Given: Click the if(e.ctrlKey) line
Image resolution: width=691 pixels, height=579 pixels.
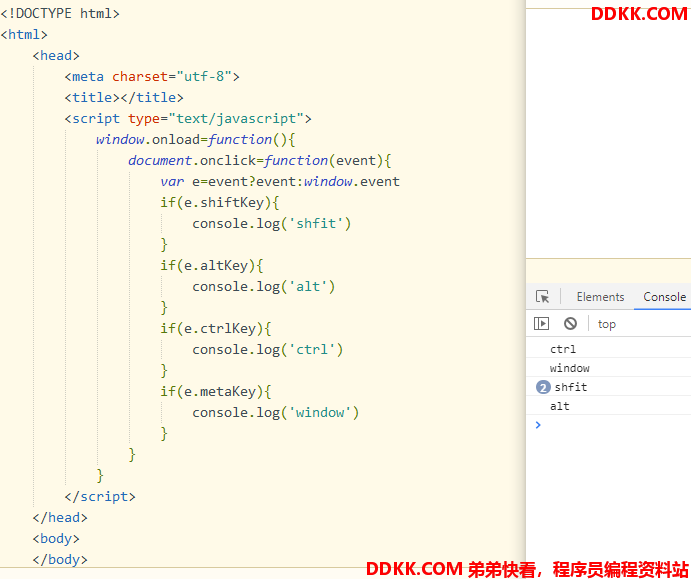Looking at the screenshot, I should pyautogui.click(x=215, y=329).
